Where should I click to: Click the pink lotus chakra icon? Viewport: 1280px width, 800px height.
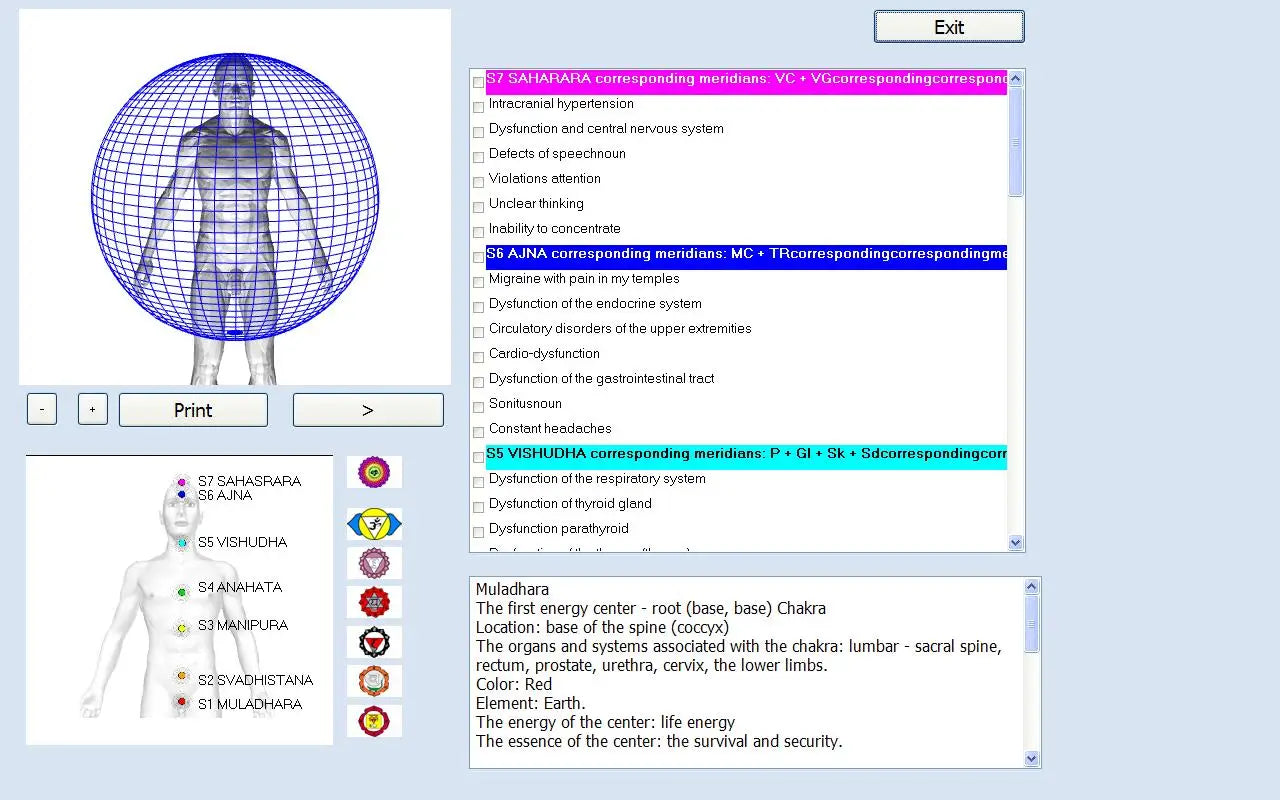[x=374, y=563]
